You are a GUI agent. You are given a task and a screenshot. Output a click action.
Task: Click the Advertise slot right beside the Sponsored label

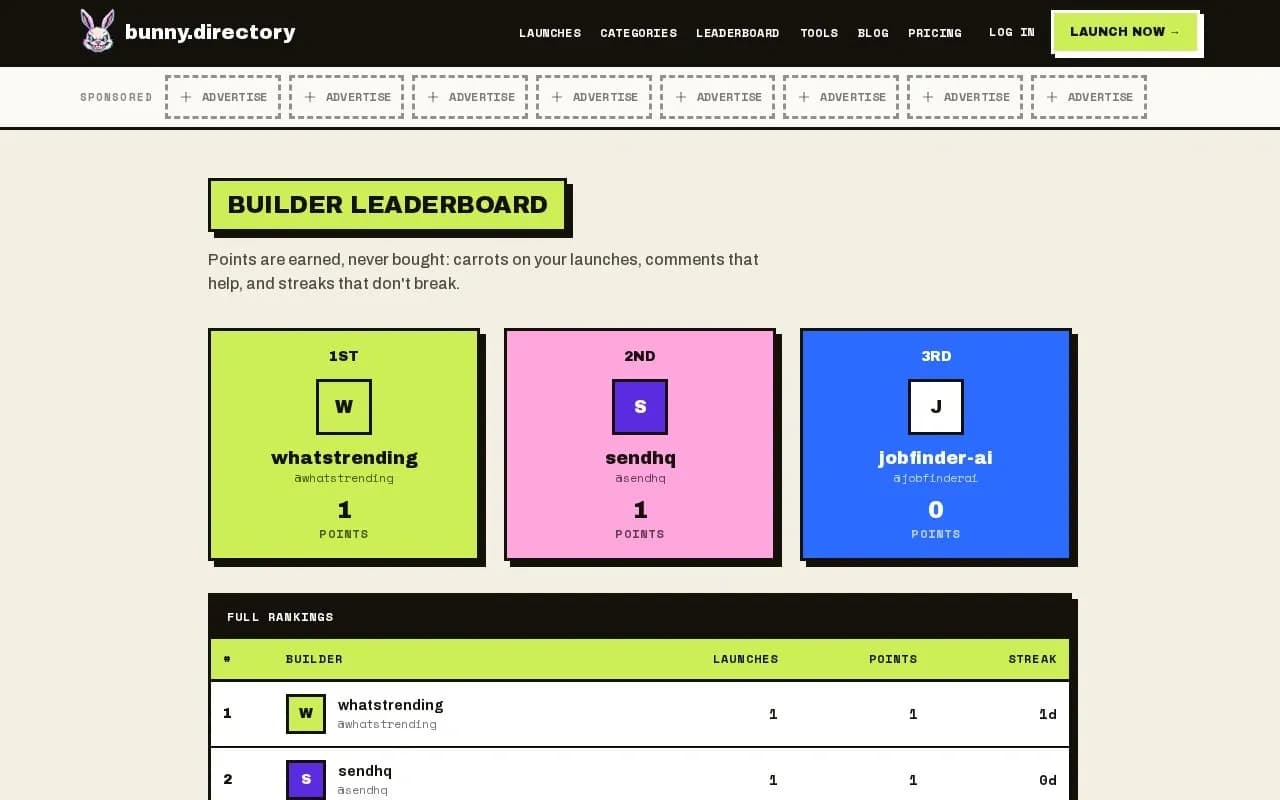[223, 97]
